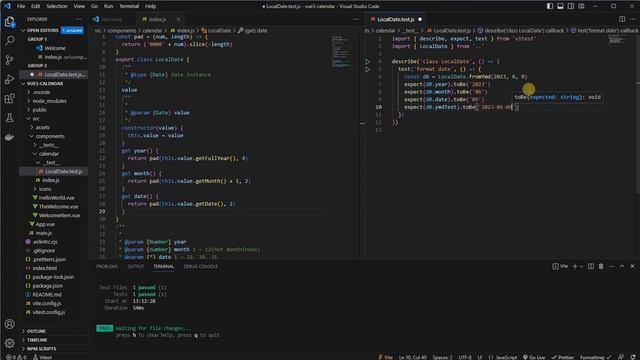The height and width of the screenshot is (360, 640).
Task: Split the terminal panel
Action: 591,266
